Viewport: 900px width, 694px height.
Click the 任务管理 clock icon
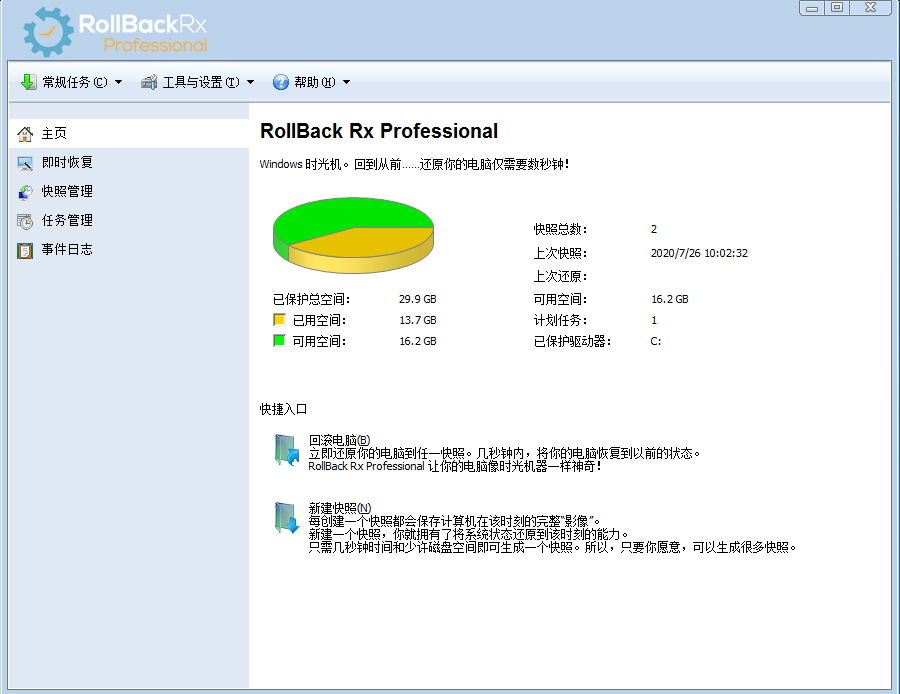point(25,221)
